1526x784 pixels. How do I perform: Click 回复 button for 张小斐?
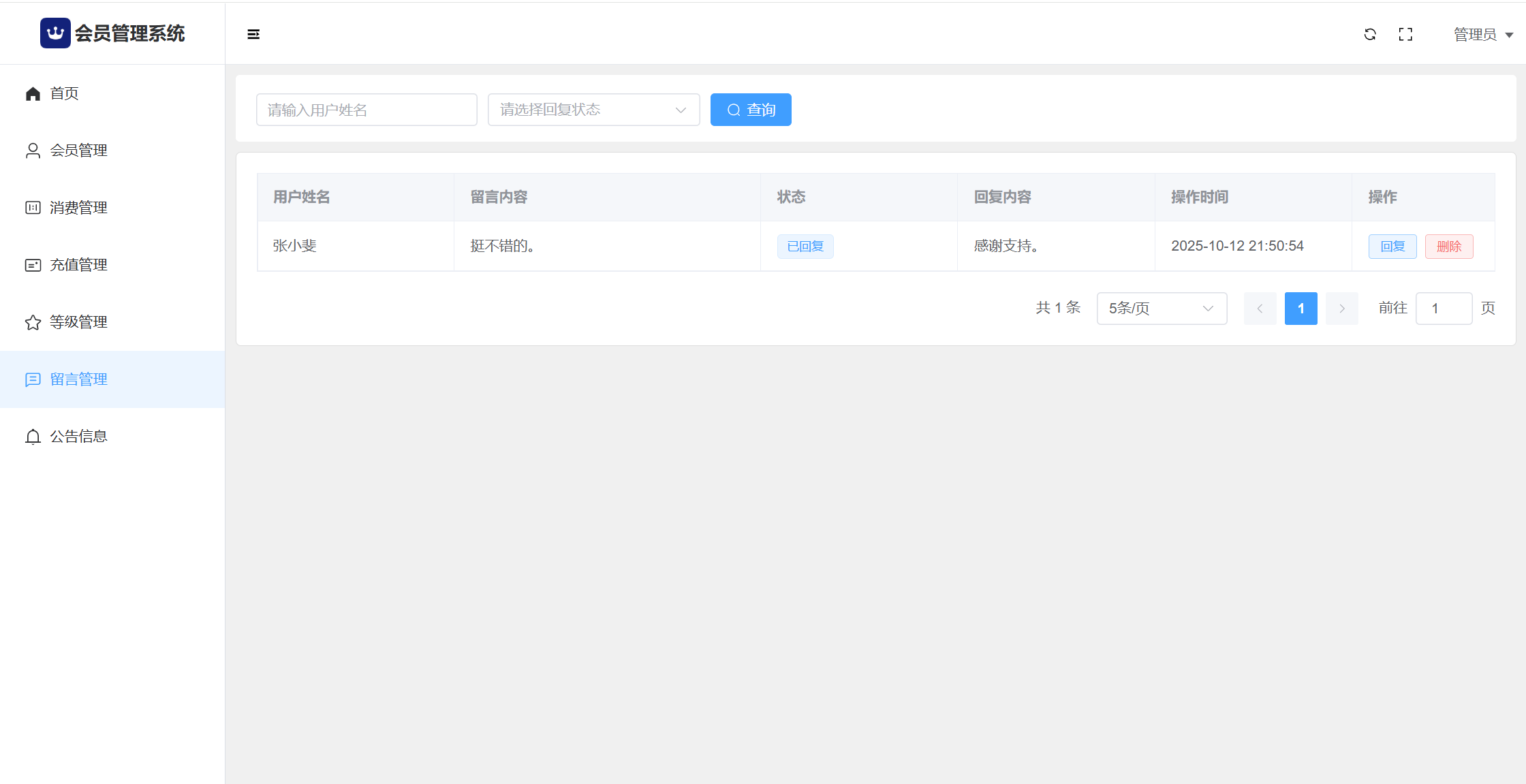[1392, 247]
